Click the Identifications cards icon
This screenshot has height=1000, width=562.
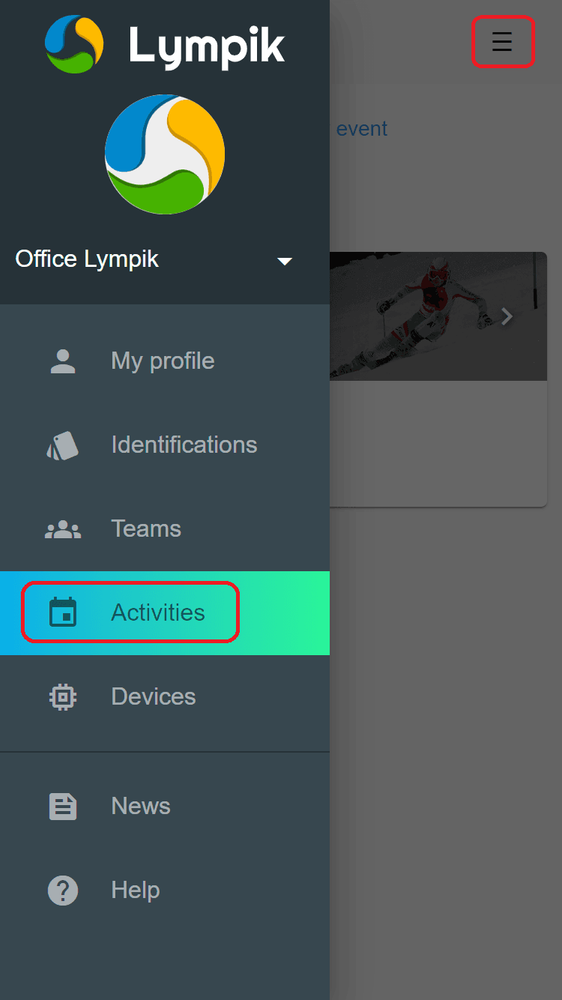click(63, 445)
